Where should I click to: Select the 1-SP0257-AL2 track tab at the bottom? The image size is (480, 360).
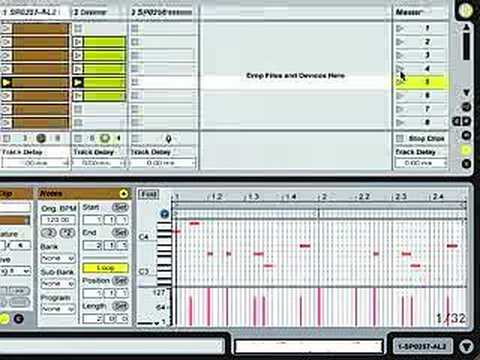422,346
